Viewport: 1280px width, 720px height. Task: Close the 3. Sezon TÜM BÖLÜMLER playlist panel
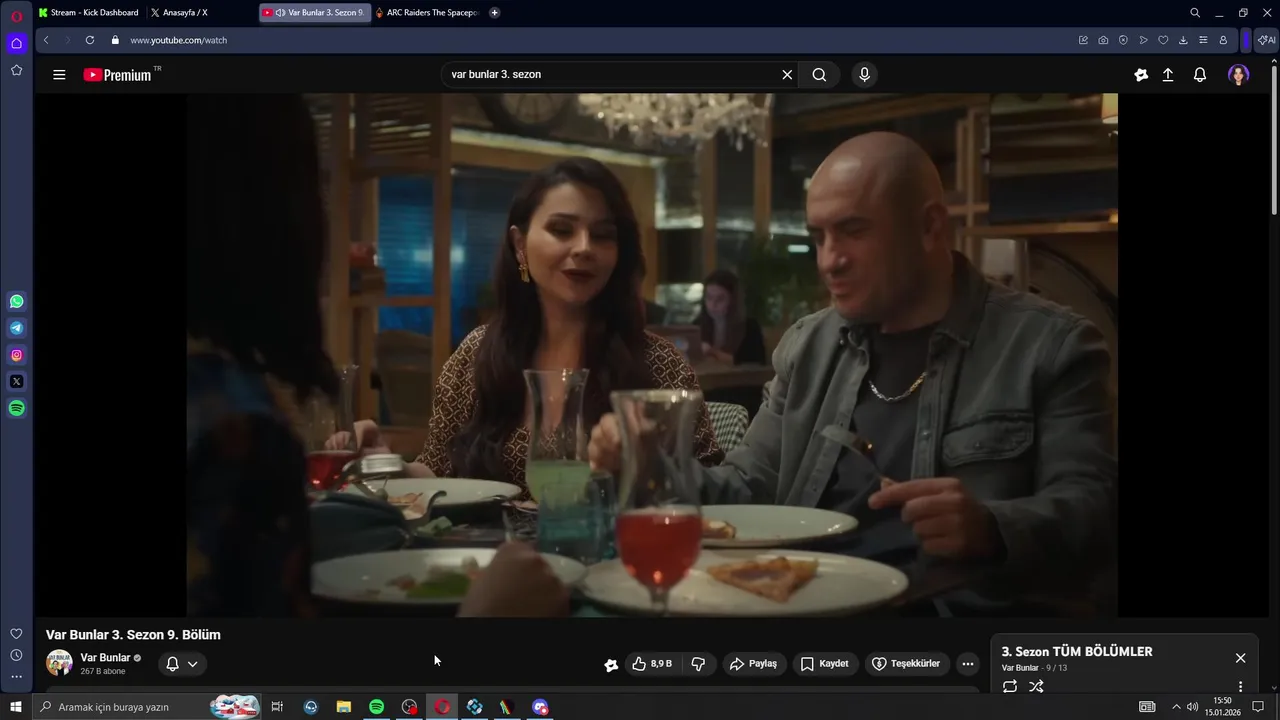[x=1240, y=658]
